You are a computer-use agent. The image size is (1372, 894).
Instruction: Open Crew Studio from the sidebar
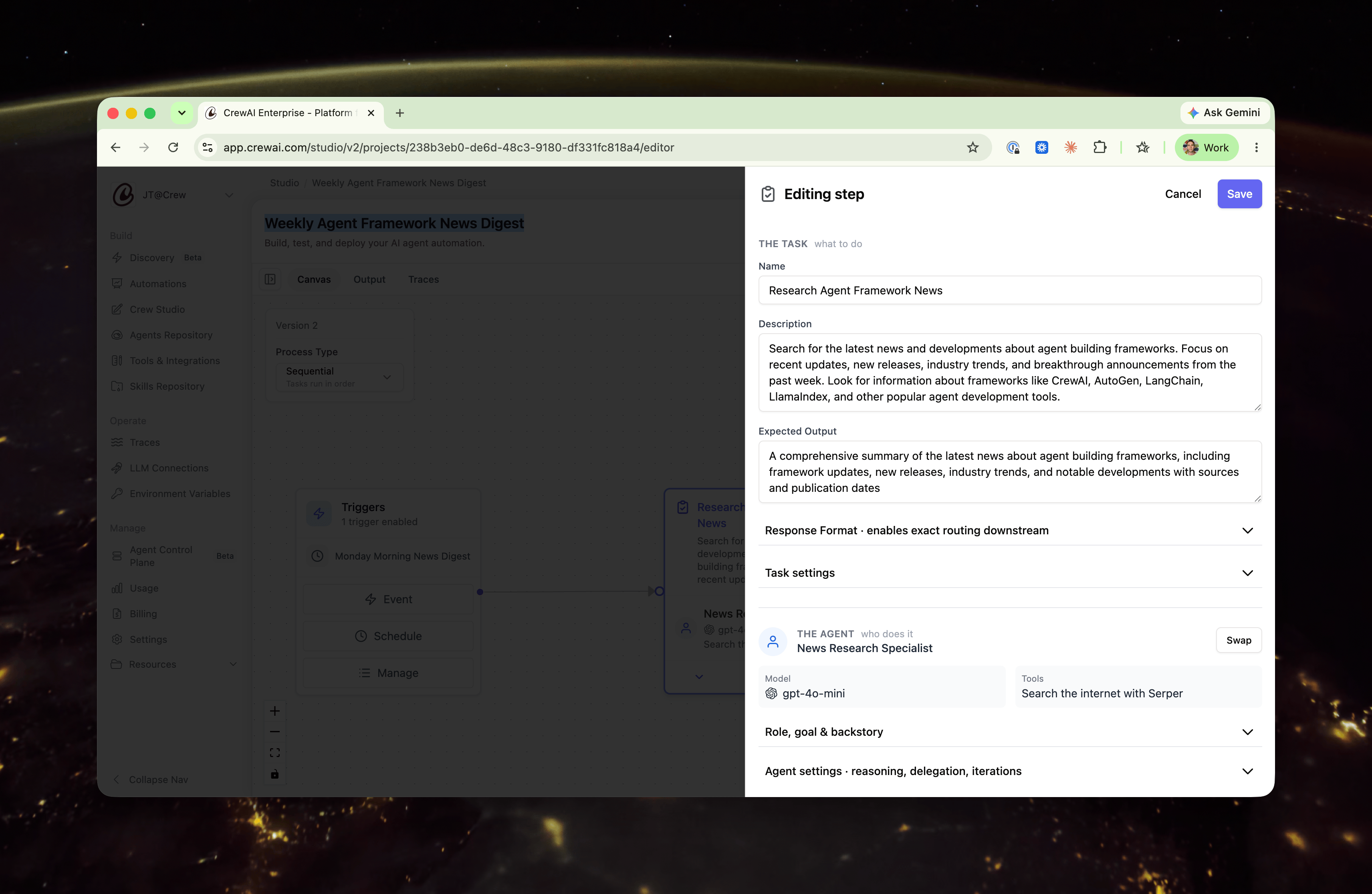coord(157,309)
